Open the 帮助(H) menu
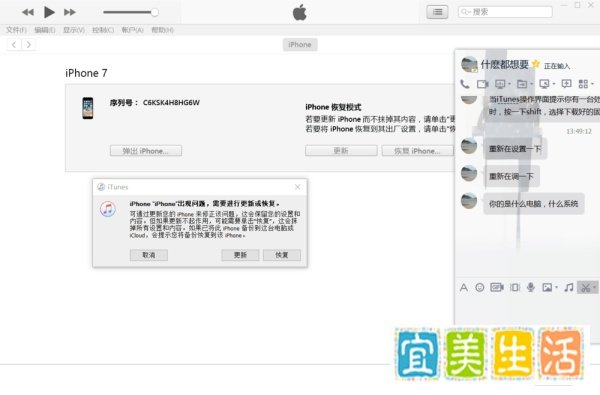 click(163, 30)
